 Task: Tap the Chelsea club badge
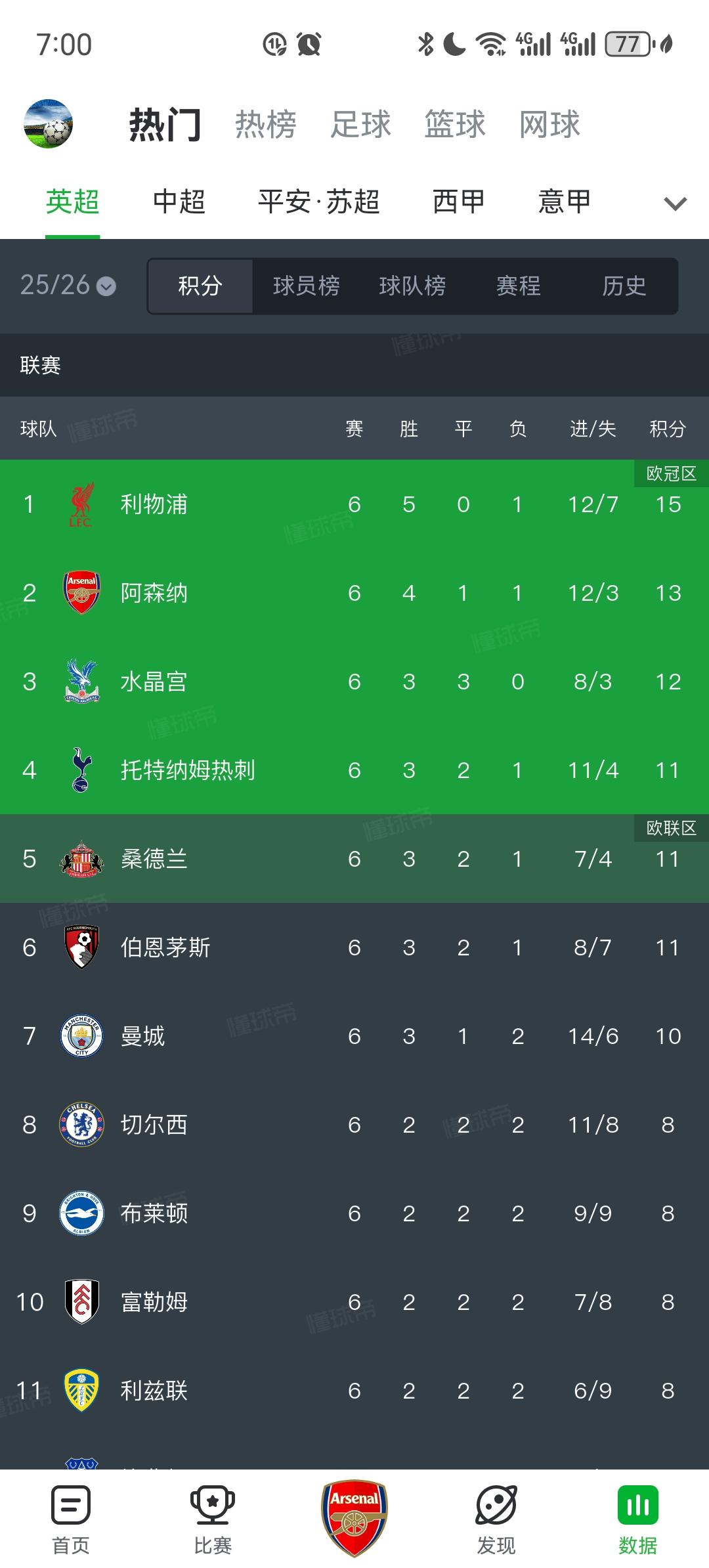click(81, 1125)
